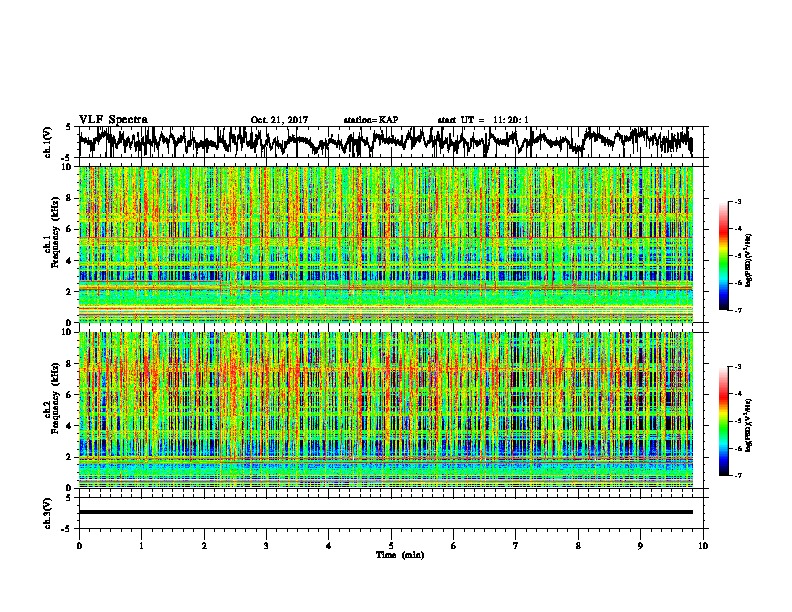Click the ch.2 color scale bar
Screen dimensions: 792x612
click(x=723, y=421)
